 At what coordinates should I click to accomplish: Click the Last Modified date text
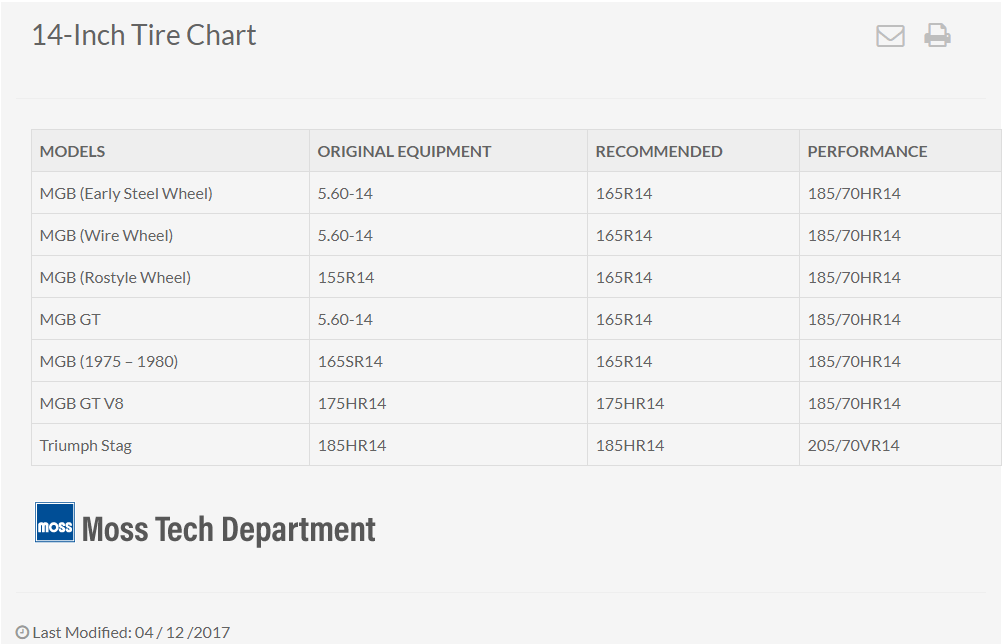(131, 632)
